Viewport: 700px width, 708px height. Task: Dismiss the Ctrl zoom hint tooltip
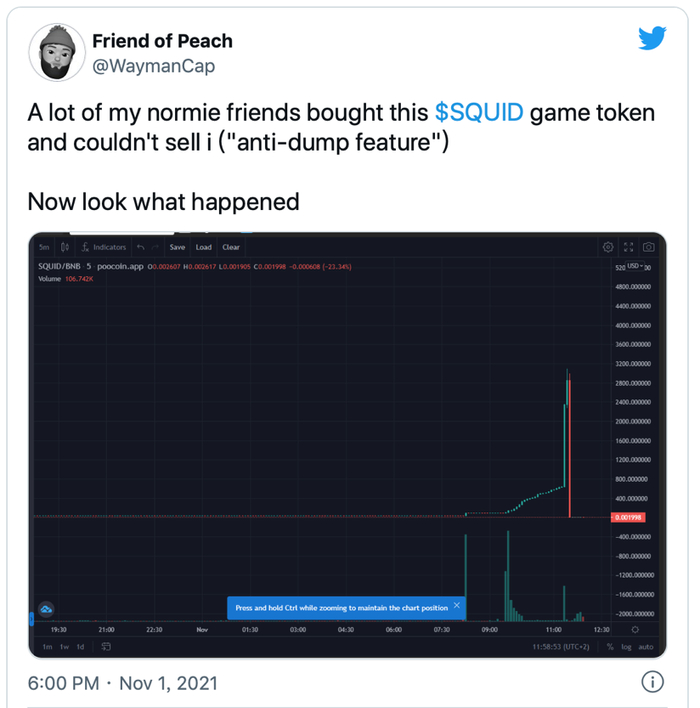tap(457, 605)
